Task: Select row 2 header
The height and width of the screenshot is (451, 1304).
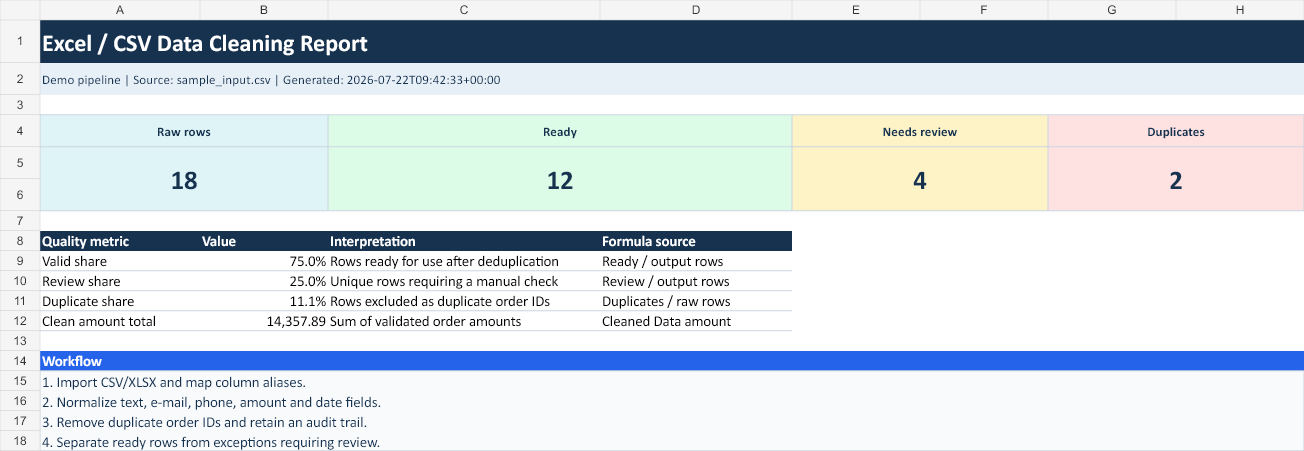Action: (x=20, y=79)
